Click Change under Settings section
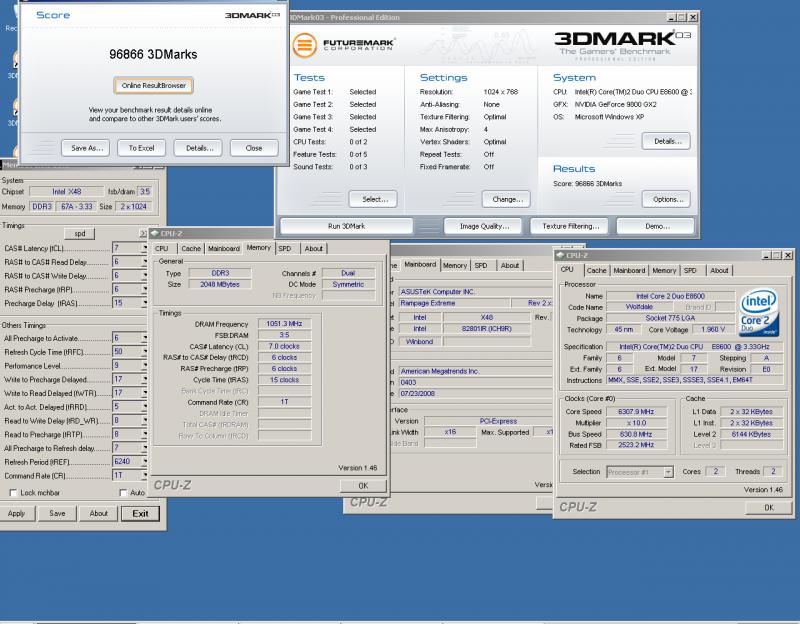800x624 pixels. (x=506, y=199)
